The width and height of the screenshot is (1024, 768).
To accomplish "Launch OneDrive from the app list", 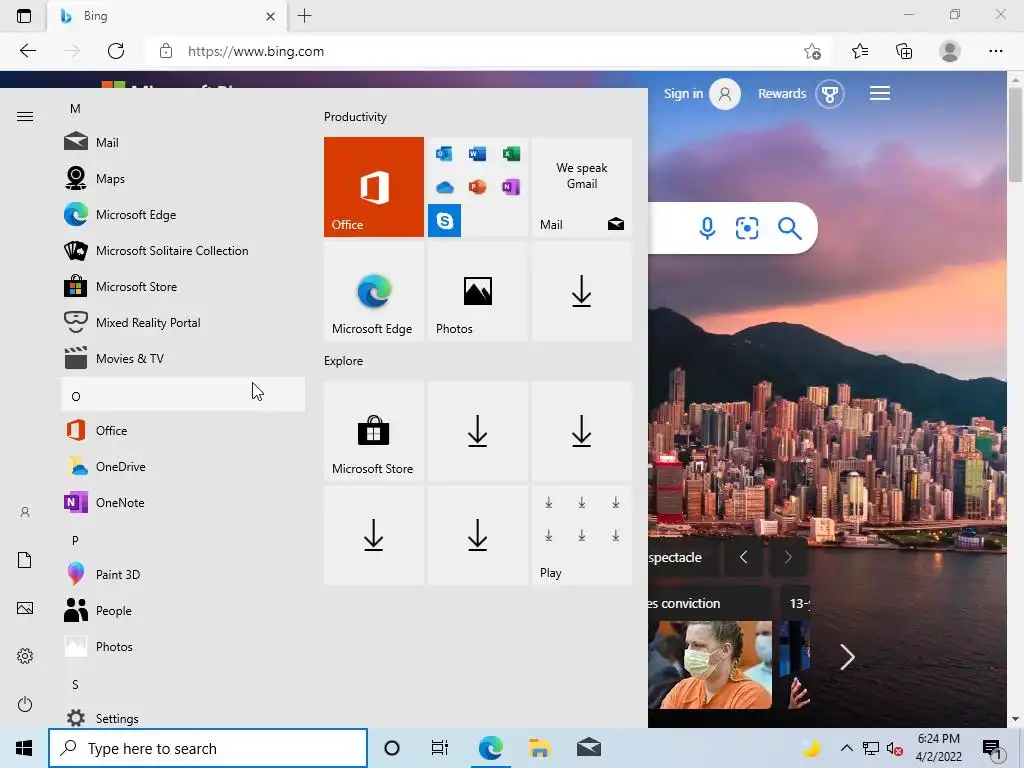I will 183,466.
